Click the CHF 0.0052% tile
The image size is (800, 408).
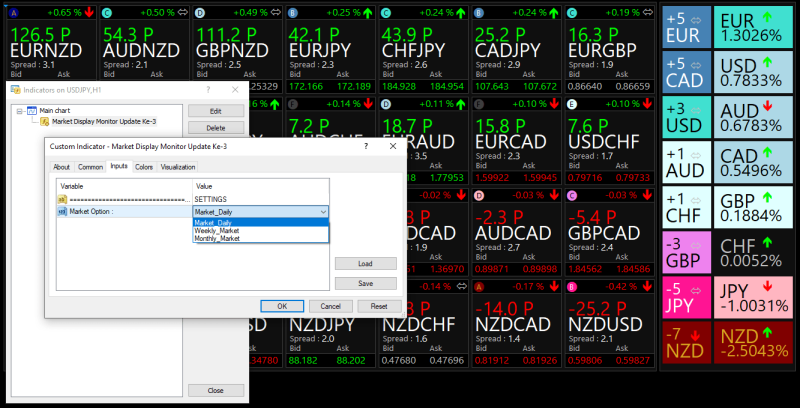pos(753,252)
